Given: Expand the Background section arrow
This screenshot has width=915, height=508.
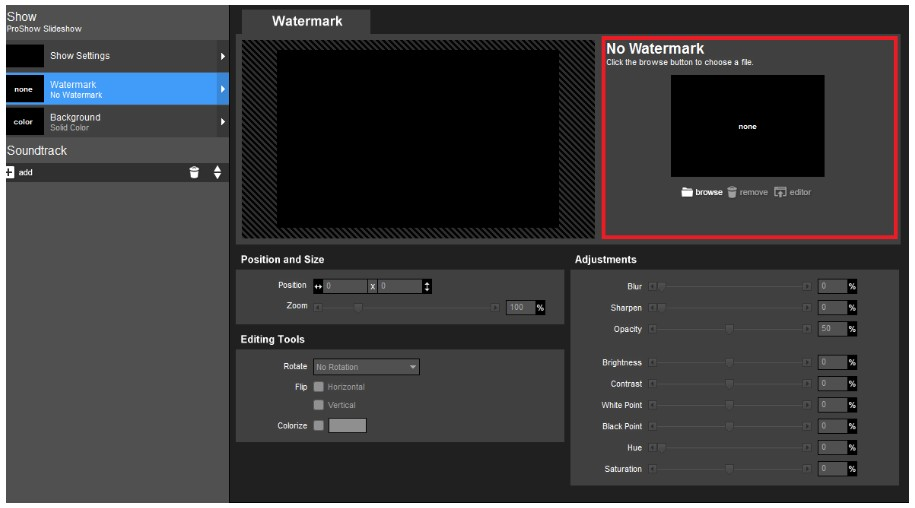Looking at the screenshot, I should click(x=222, y=122).
